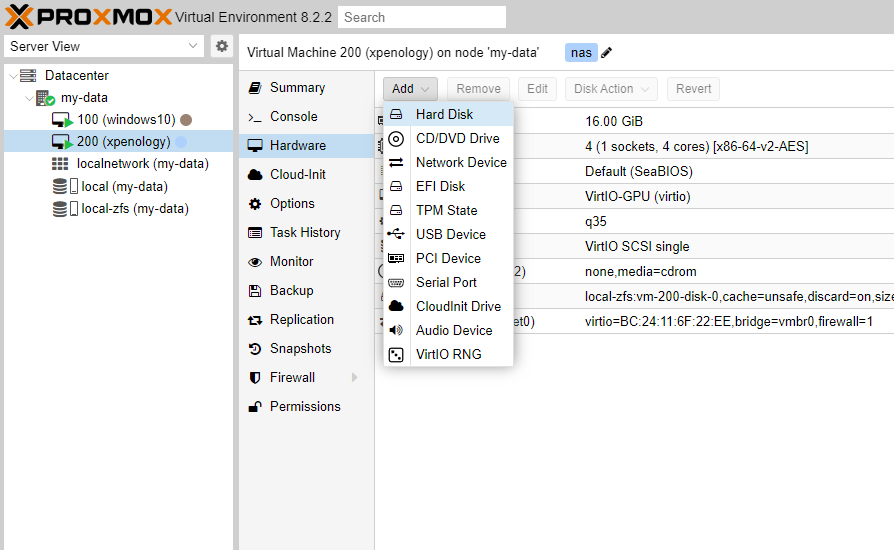Click the Backup floppy disk icon
Image resolution: width=894 pixels, height=550 pixels.
pyautogui.click(x=255, y=291)
